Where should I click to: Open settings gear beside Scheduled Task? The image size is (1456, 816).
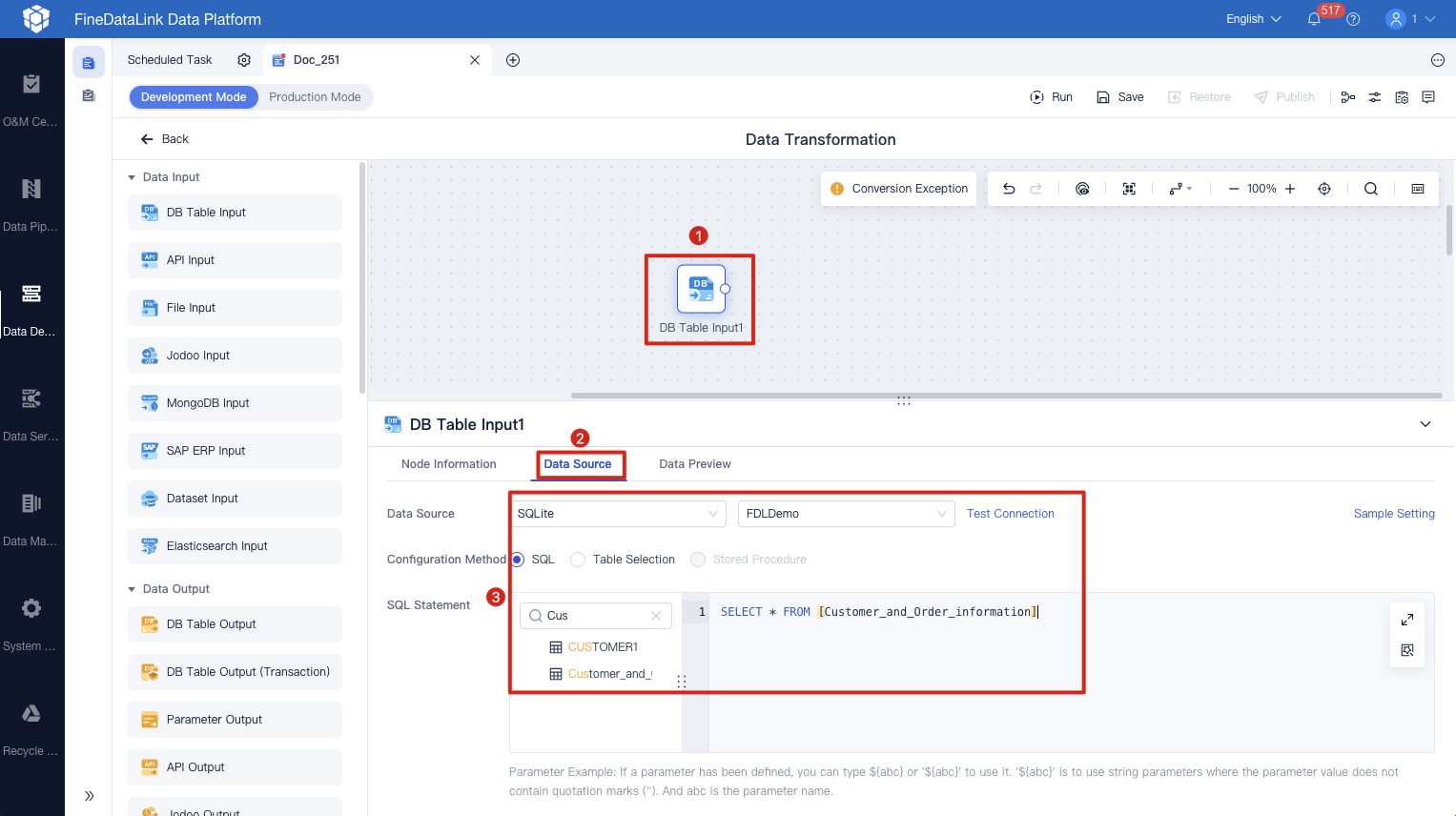tap(244, 60)
